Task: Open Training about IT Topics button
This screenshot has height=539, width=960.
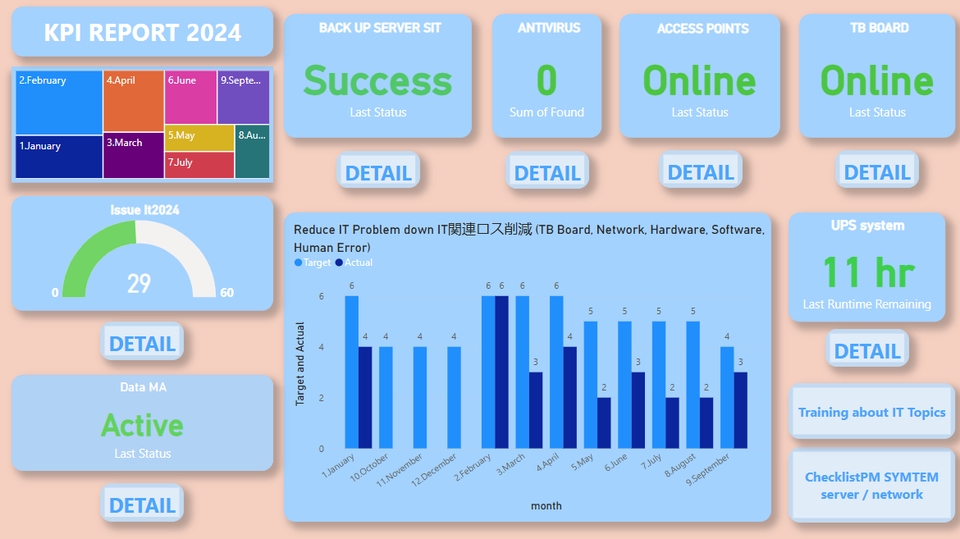Action: tap(871, 412)
